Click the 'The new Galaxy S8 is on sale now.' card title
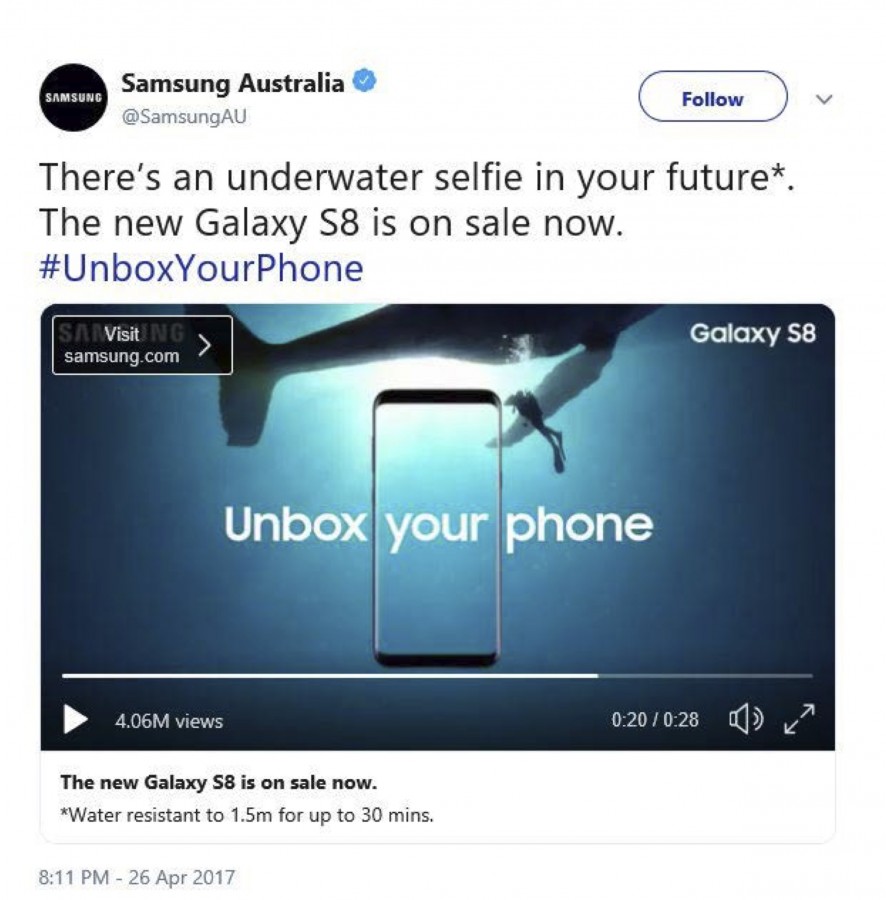 219,782
